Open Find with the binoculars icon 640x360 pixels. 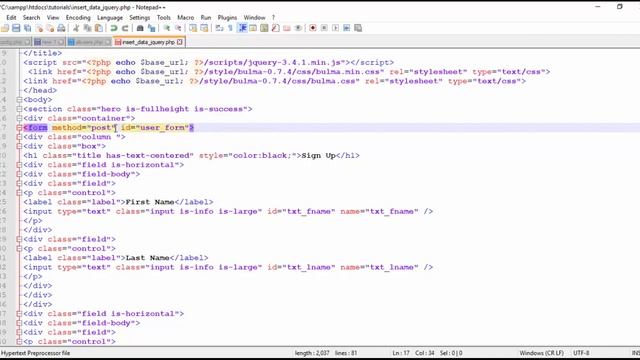tap(140, 28)
